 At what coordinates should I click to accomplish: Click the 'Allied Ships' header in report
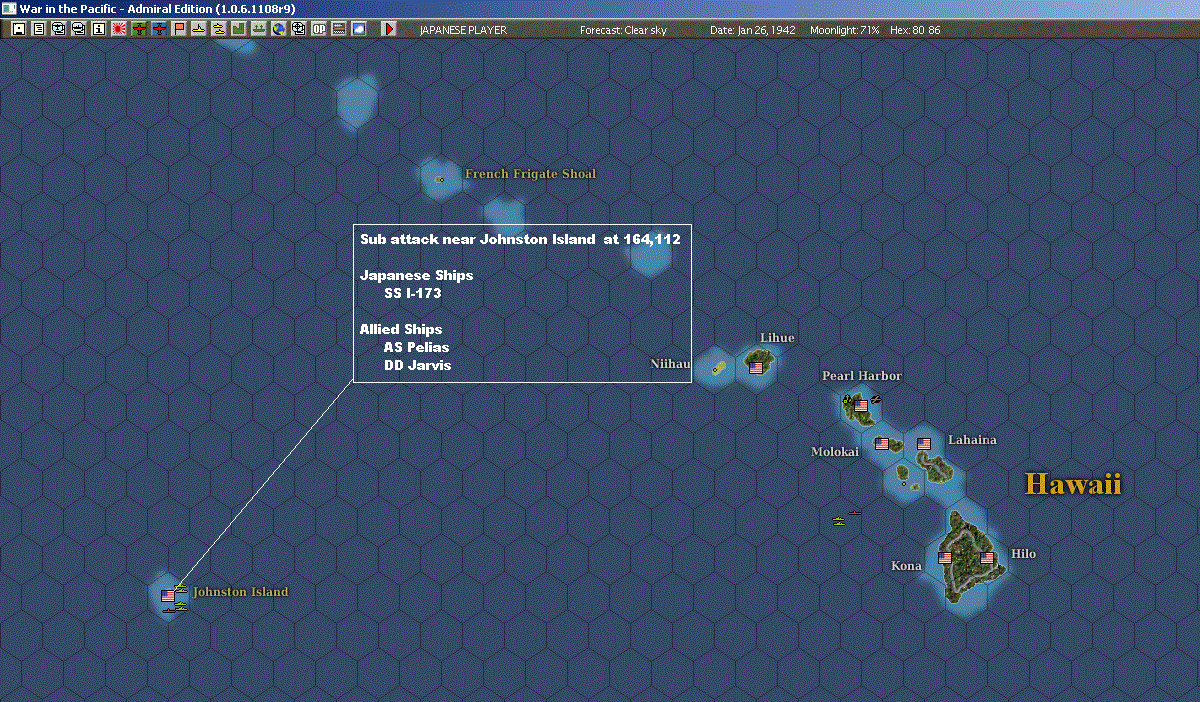click(400, 330)
